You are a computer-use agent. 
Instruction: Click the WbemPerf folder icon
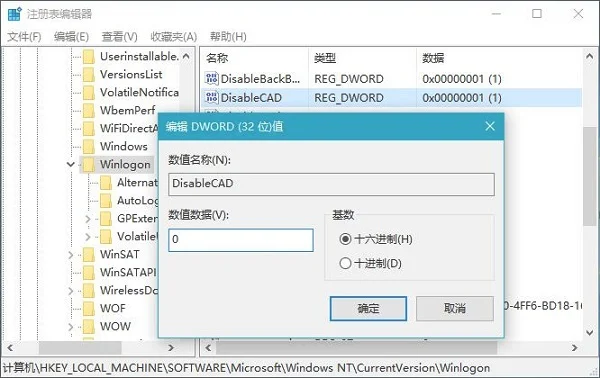coord(89,110)
